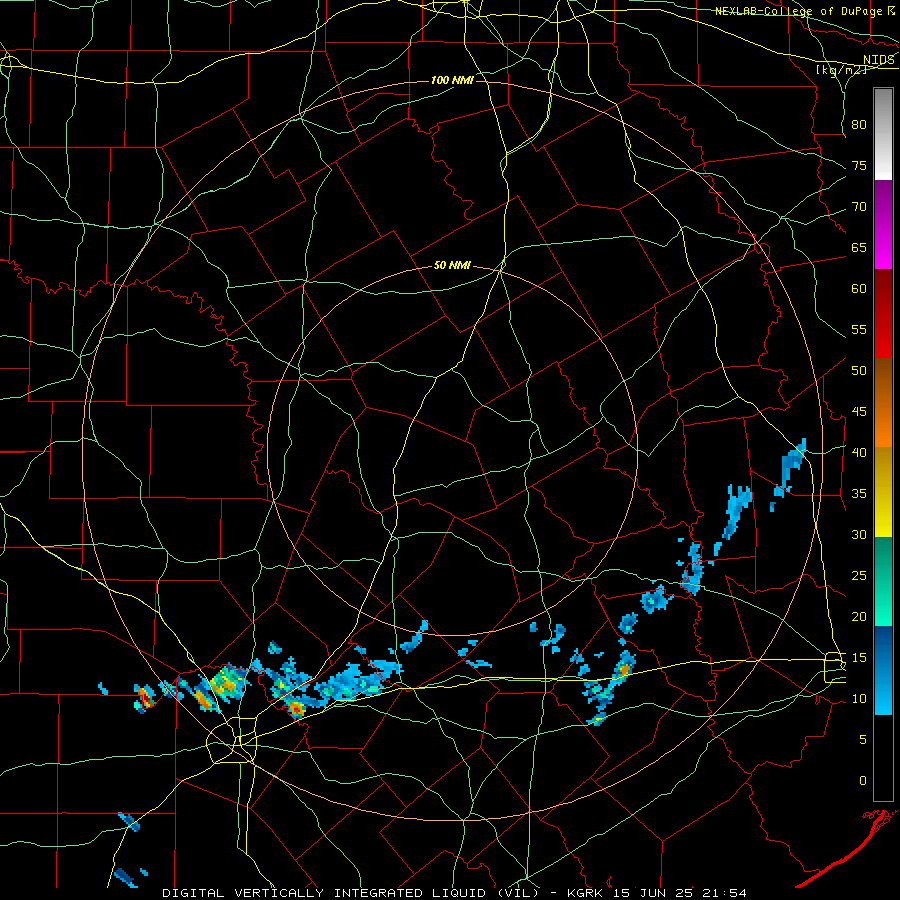The width and height of the screenshot is (900, 900).
Task: Select the 65 value on the color scale
Action: click(859, 247)
